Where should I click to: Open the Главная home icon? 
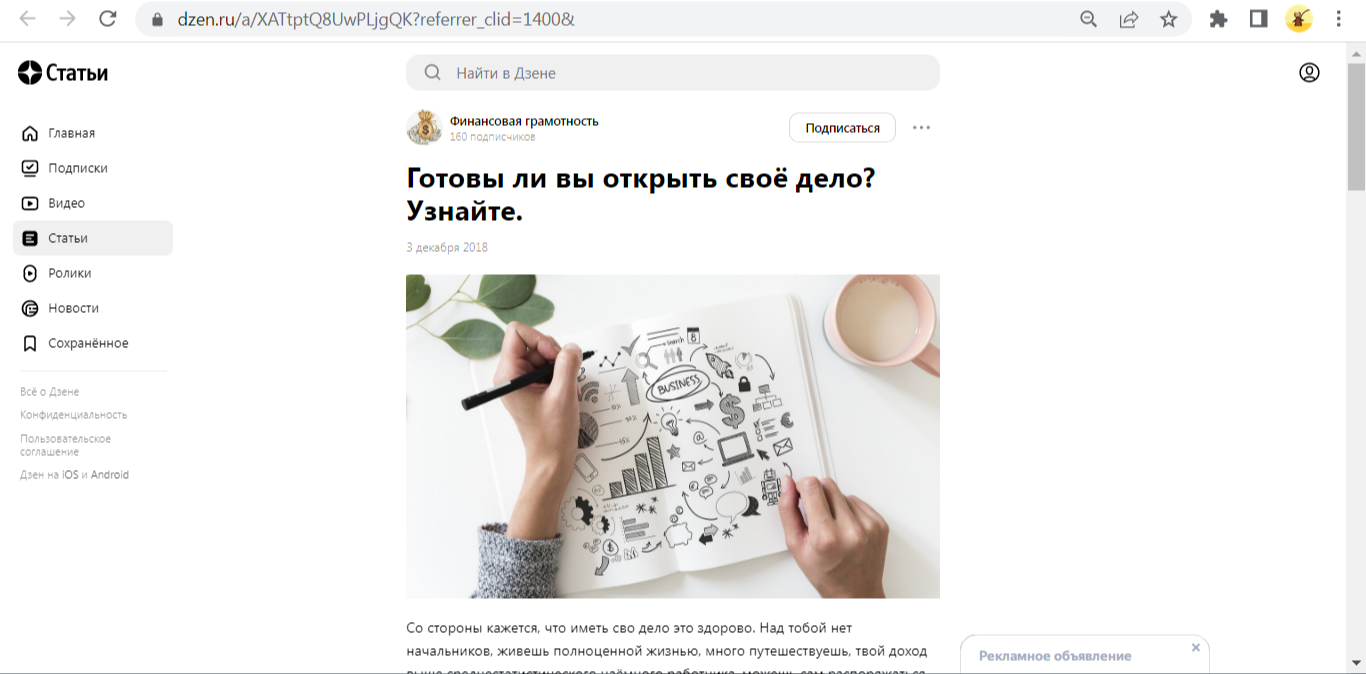tap(30, 133)
